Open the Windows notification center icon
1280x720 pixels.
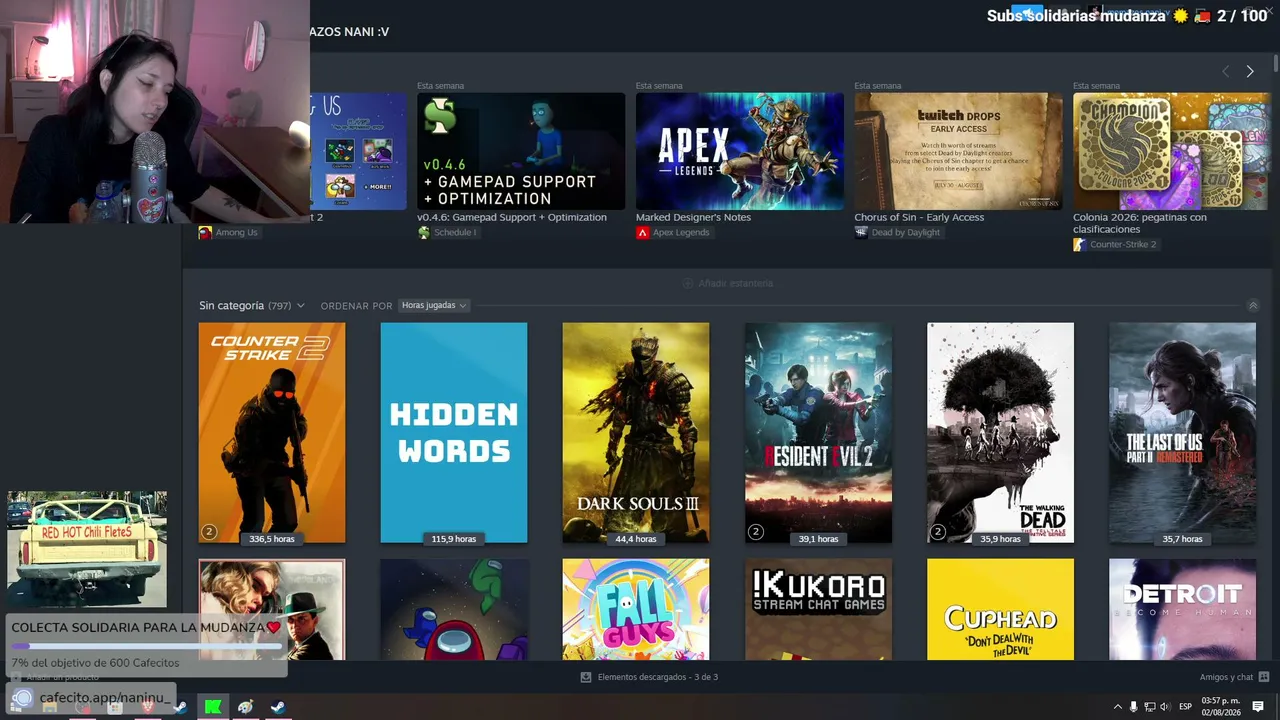(1258, 707)
